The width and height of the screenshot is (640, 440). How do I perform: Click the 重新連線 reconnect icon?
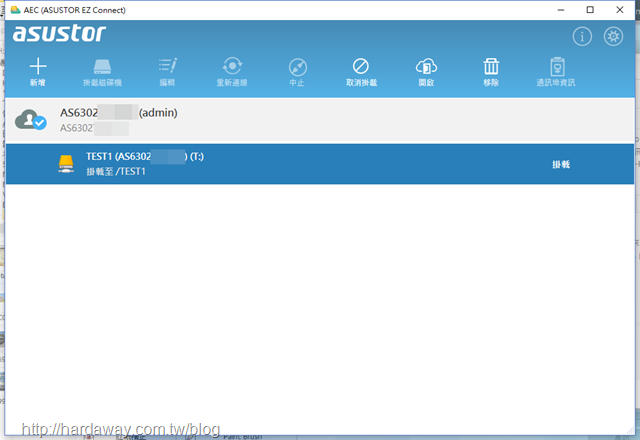(x=232, y=66)
